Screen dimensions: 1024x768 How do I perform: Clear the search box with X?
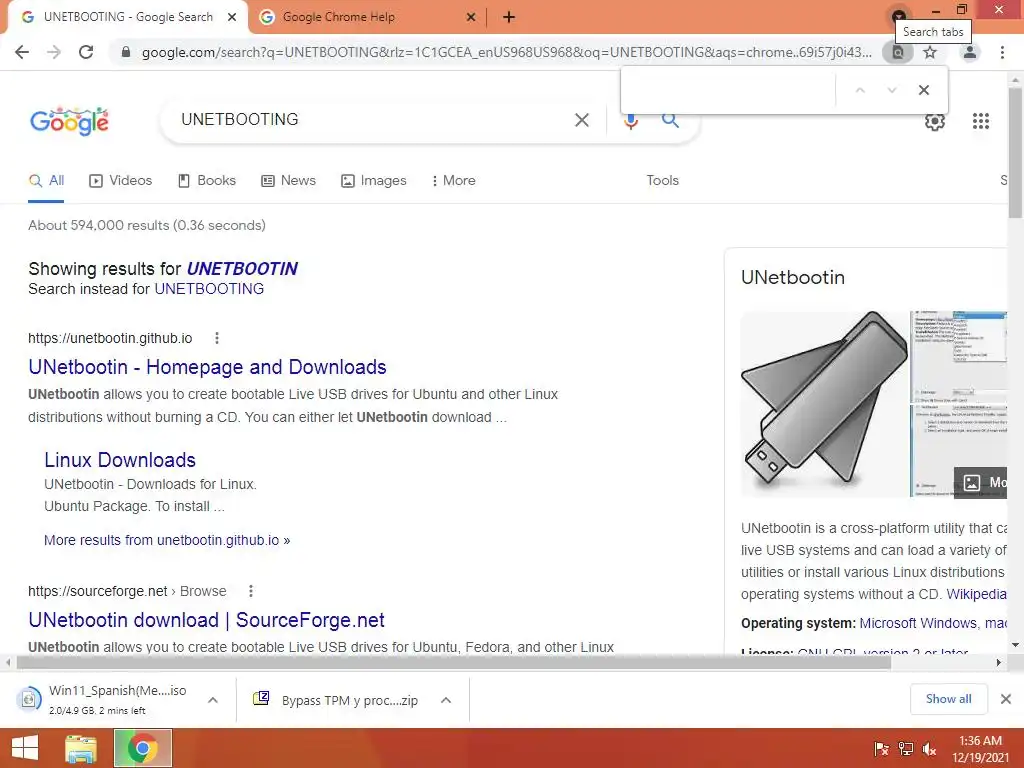click(581, 120)
